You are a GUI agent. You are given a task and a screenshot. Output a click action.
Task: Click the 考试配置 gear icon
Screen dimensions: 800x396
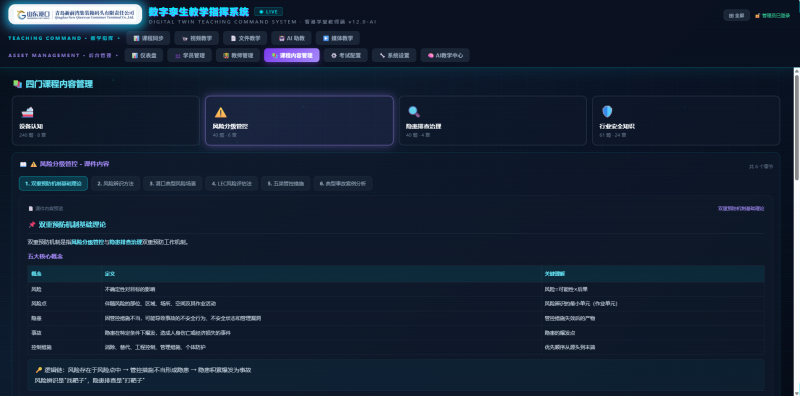[x=334, y=56]
